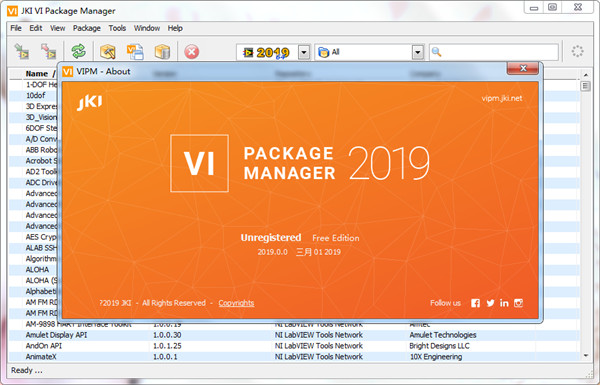Click version 1.0.1.25 cell
This screenshot has width=600, height=385.
point(167,346)
